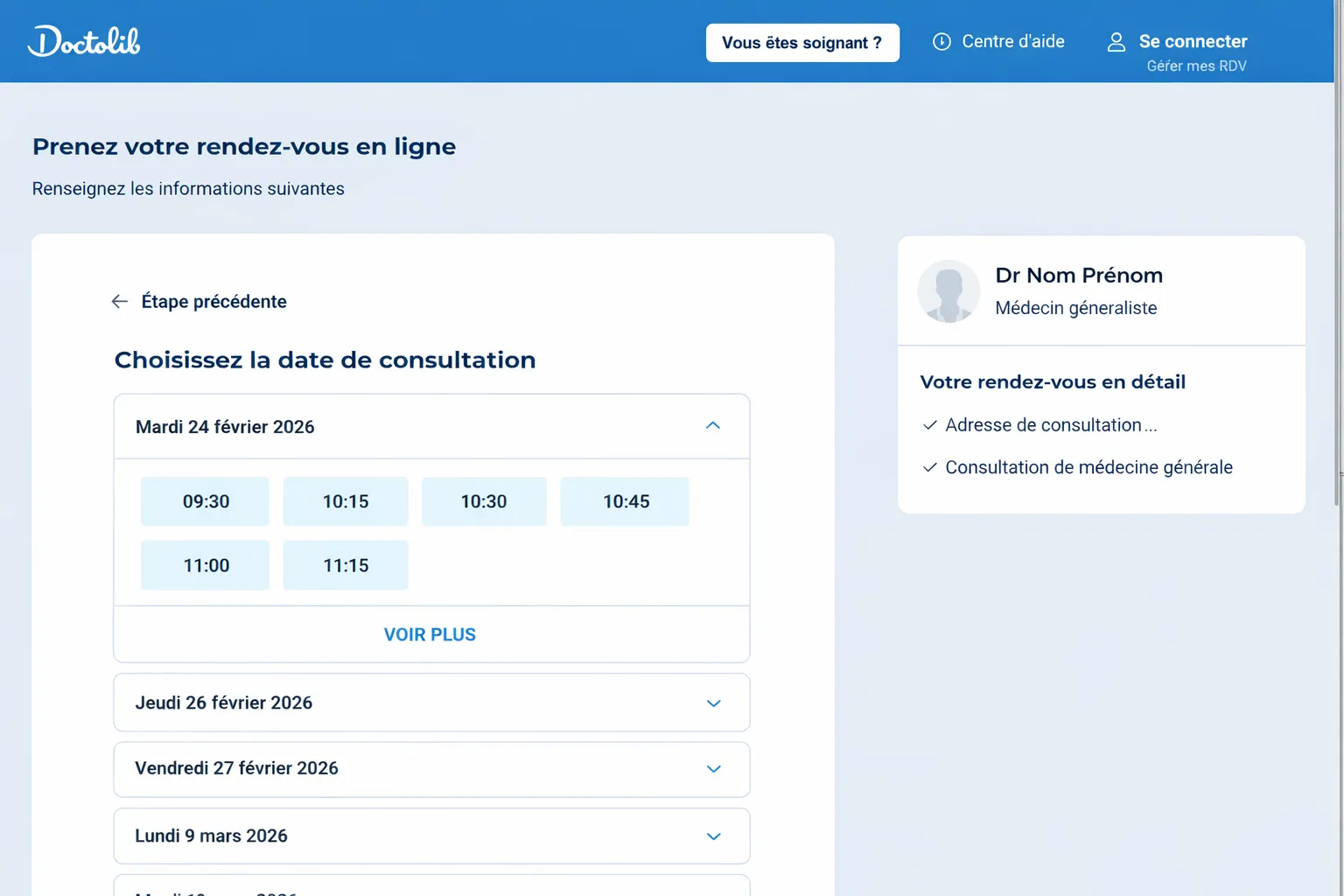
Task: Click the user profile icon
Action: coord(1116,42)
